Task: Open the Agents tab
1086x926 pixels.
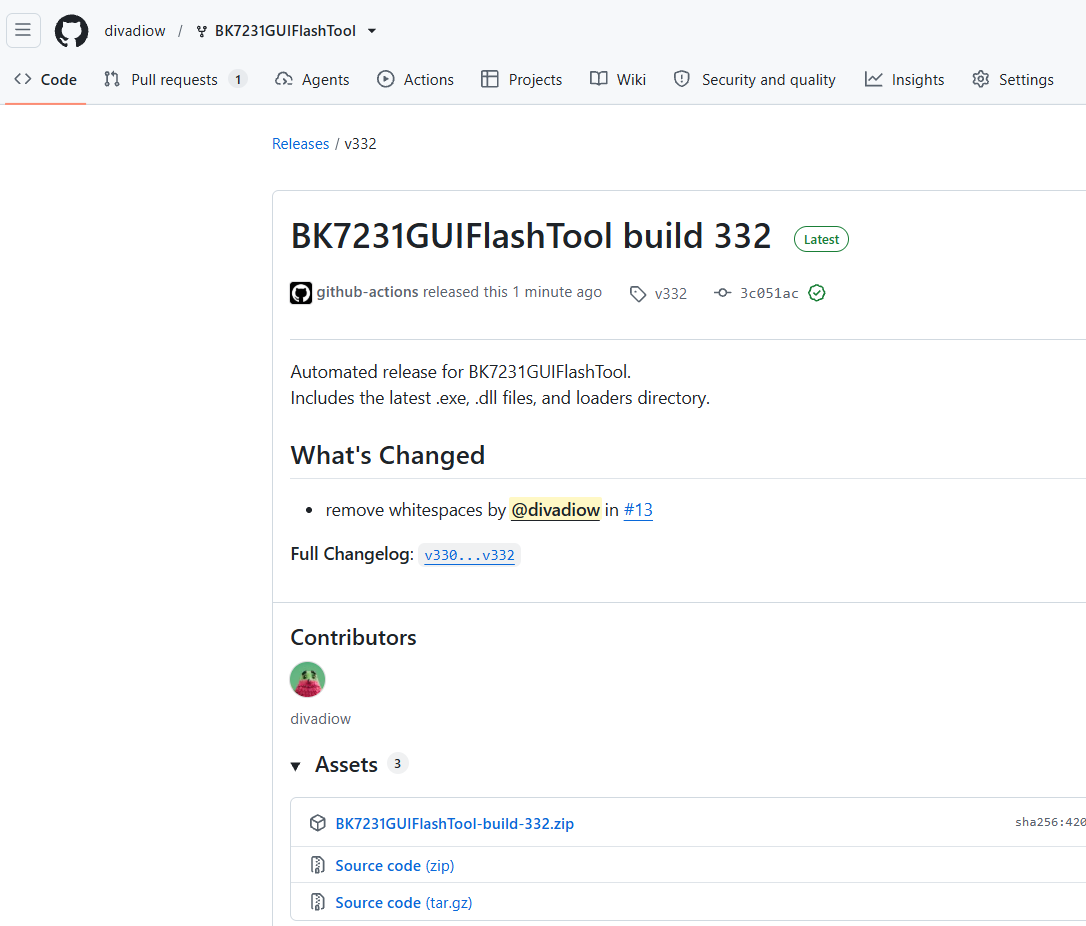Action: coord(312,80)
